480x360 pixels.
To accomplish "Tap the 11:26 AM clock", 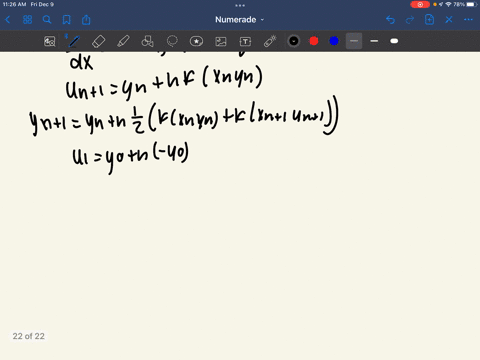I will point(14,5).
